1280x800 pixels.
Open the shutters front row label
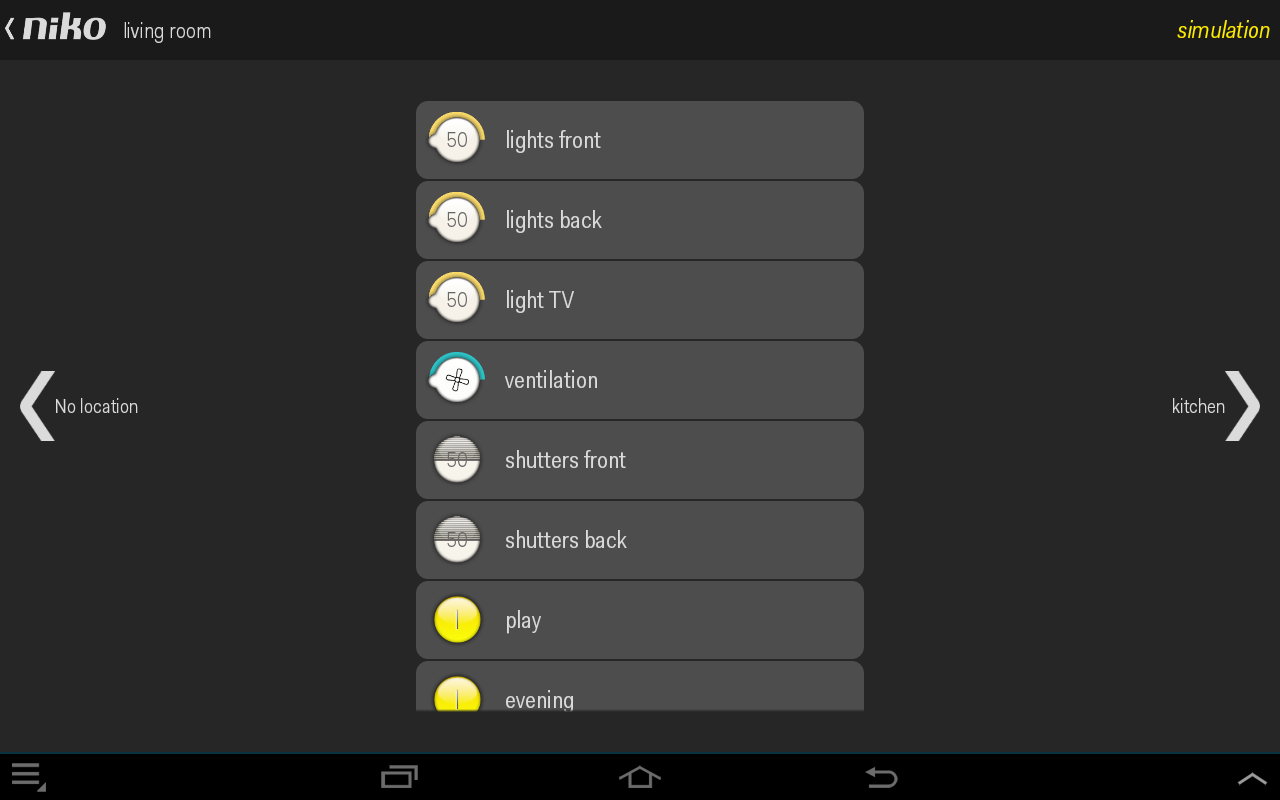(x=565, y=460)
